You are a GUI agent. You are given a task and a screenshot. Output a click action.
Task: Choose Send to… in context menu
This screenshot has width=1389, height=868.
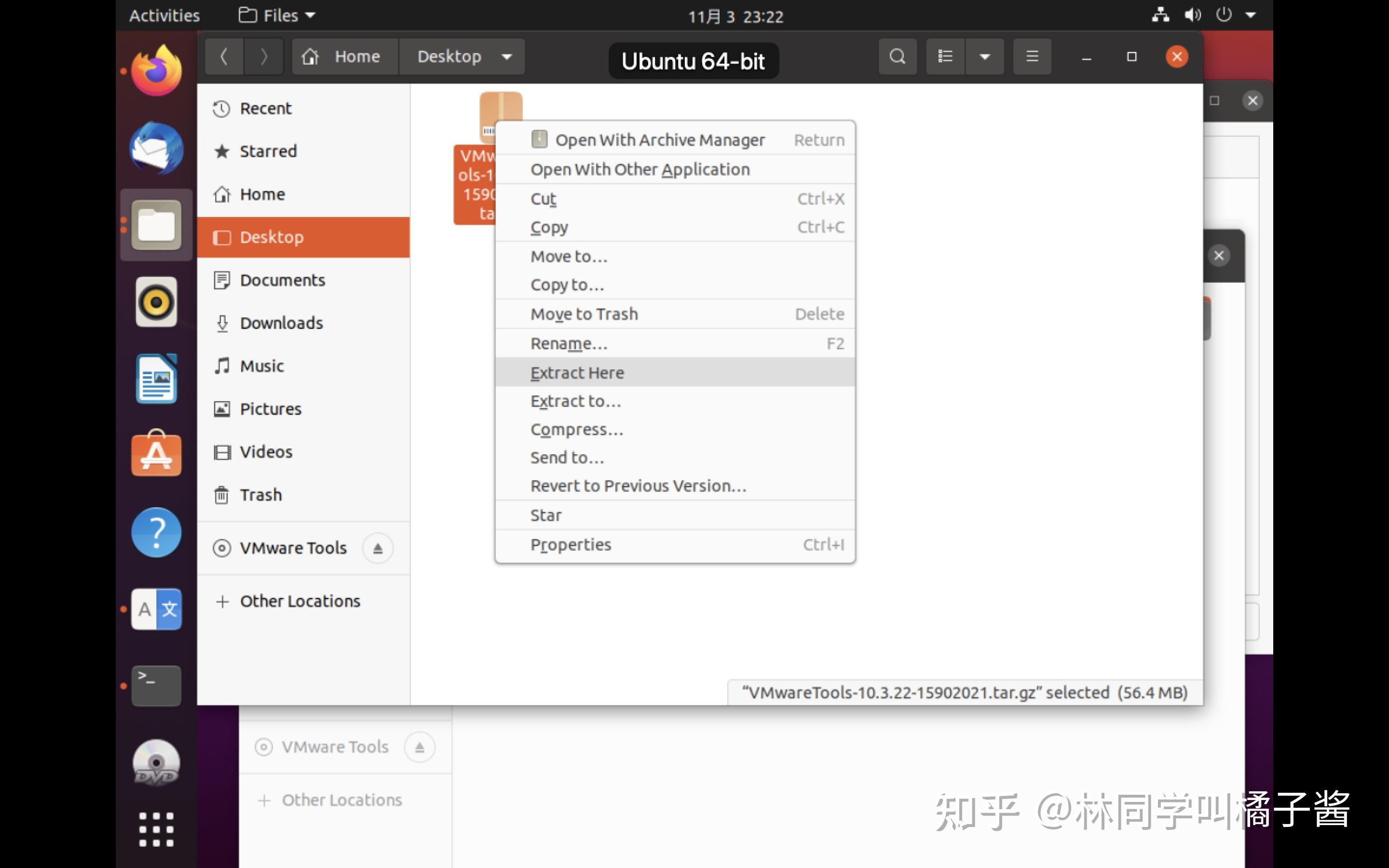675,458
